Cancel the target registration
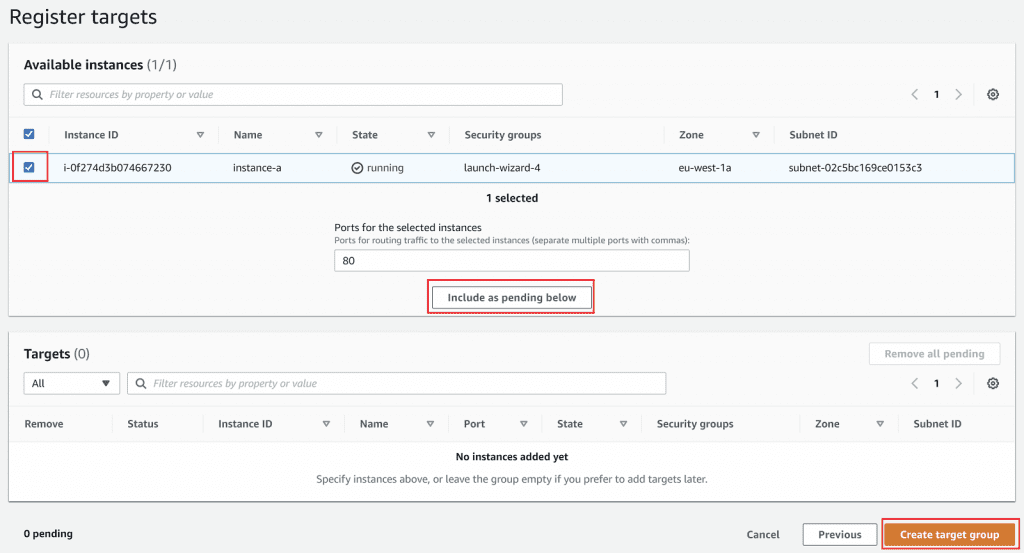 click(x=763, y=534)
